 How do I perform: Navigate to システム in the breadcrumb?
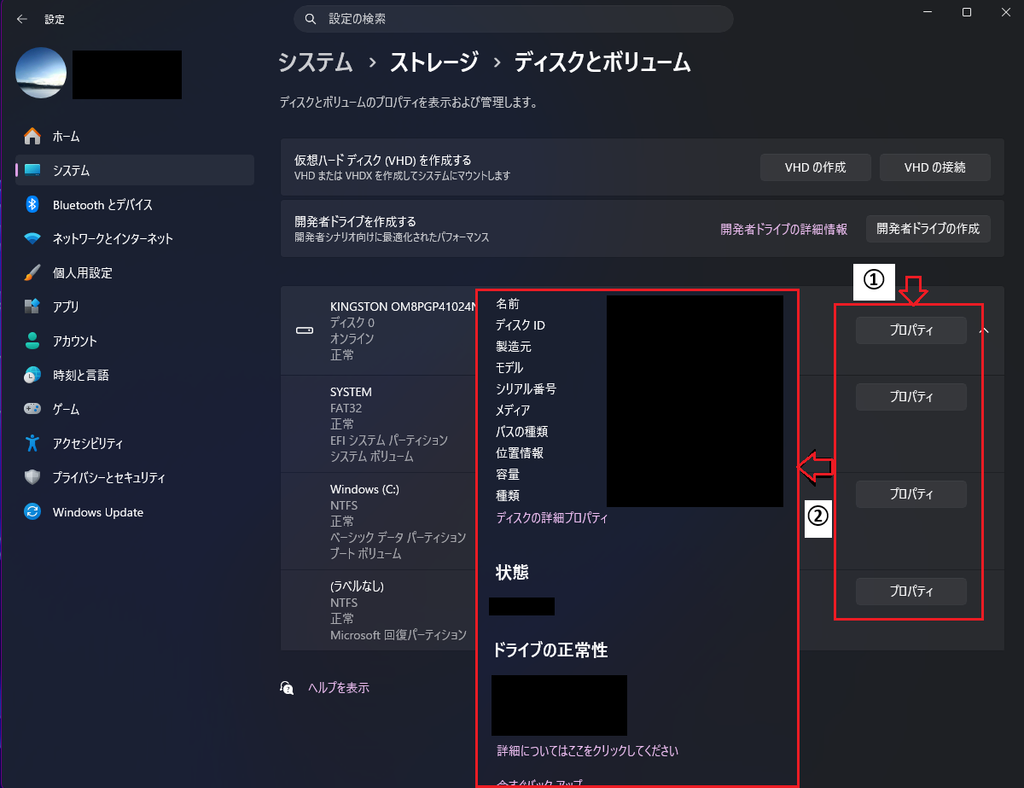[315, 62]
